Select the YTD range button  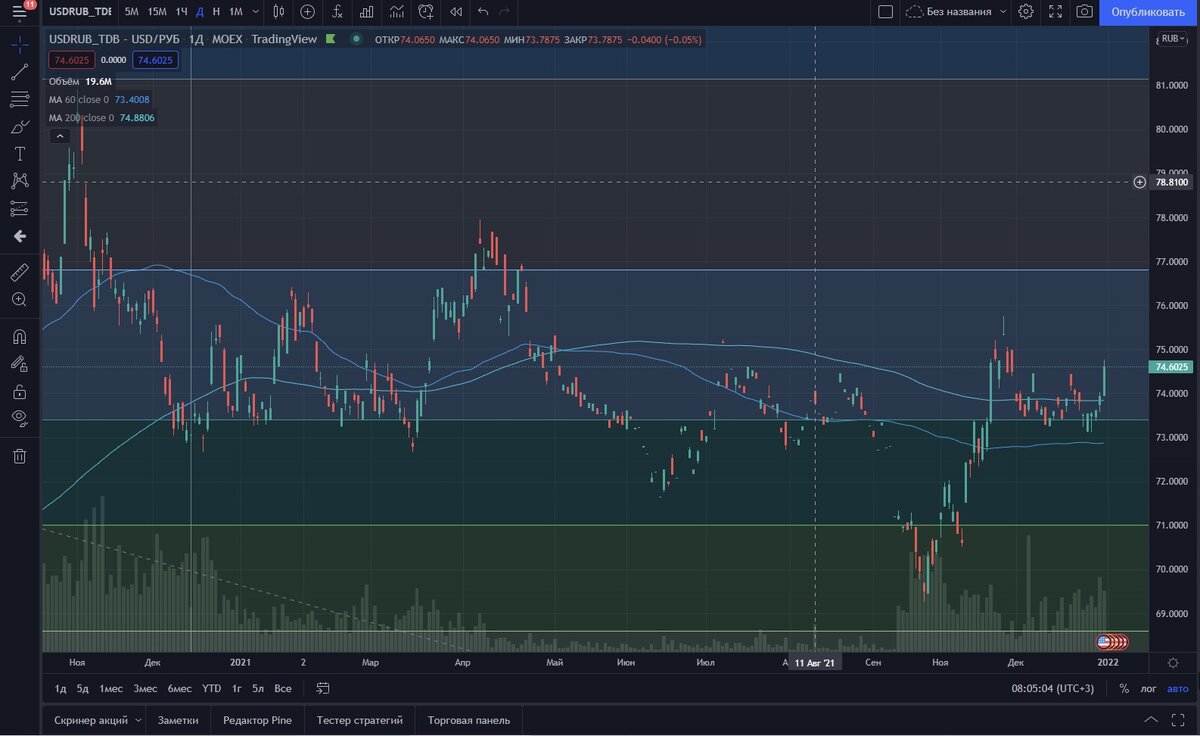click(210, 688)
